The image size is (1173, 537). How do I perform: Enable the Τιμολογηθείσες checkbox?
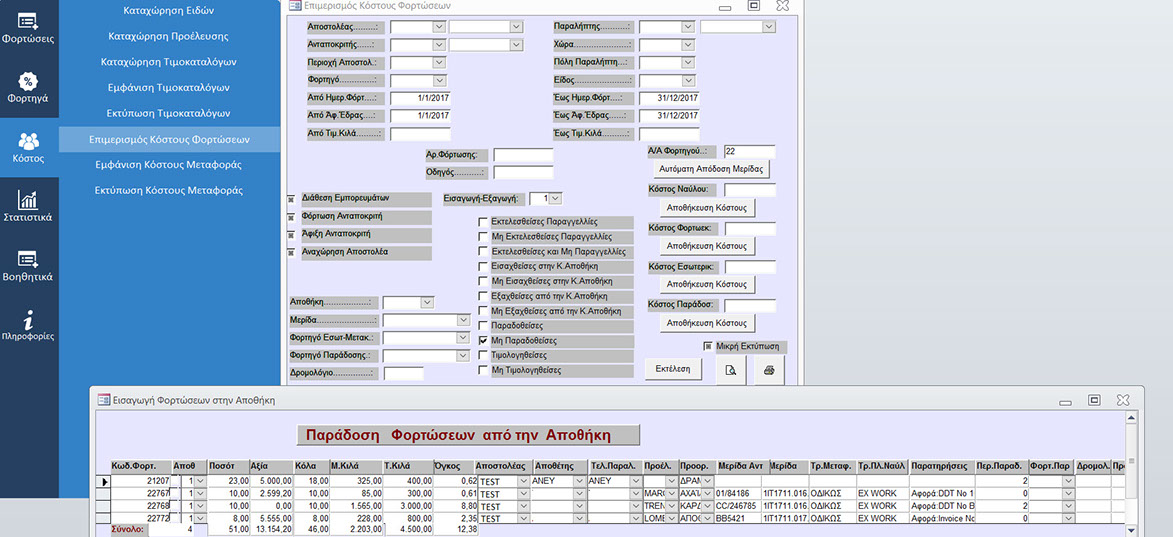483,355
